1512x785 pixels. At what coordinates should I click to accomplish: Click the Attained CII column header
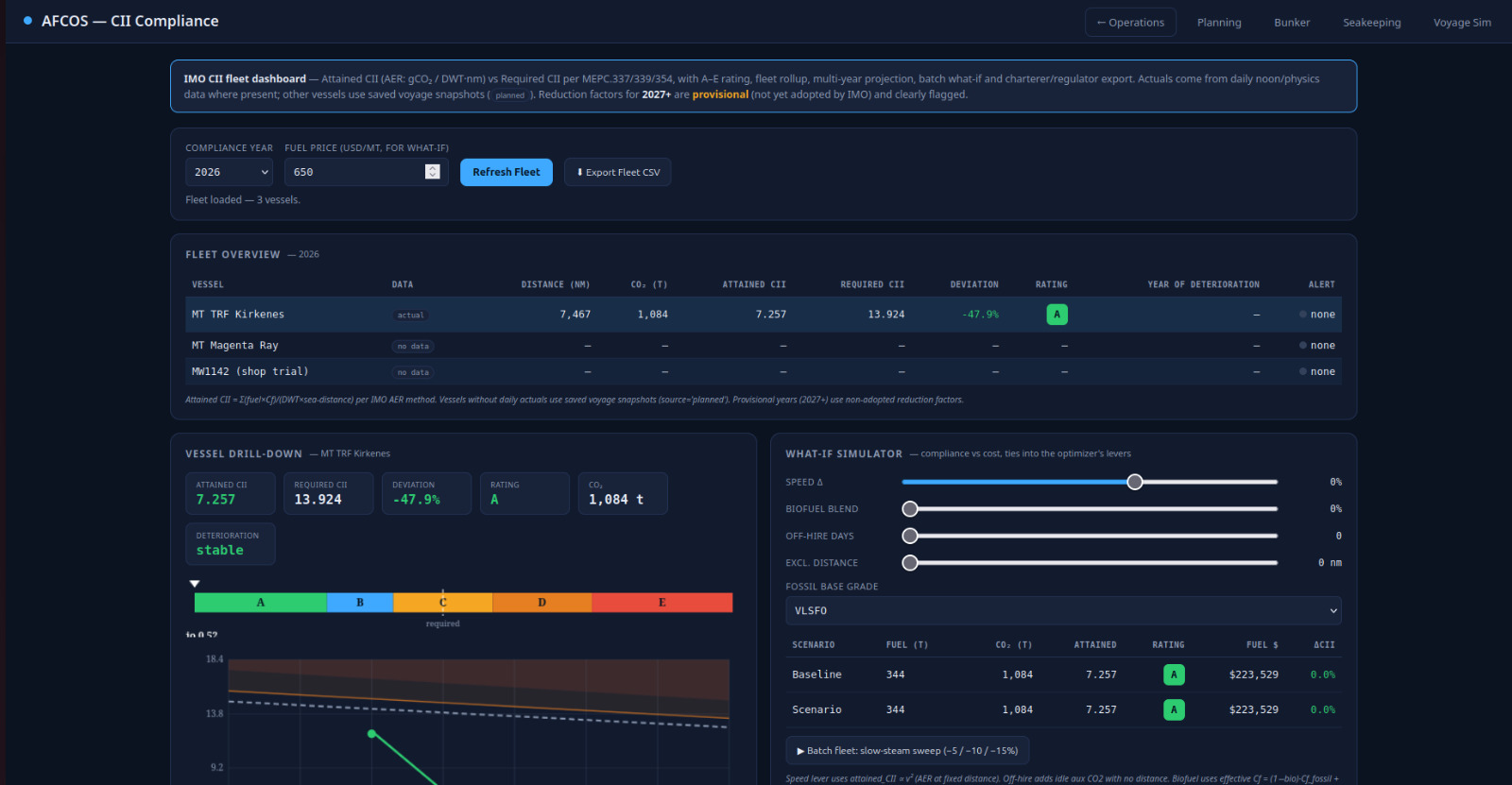[754, 284]
